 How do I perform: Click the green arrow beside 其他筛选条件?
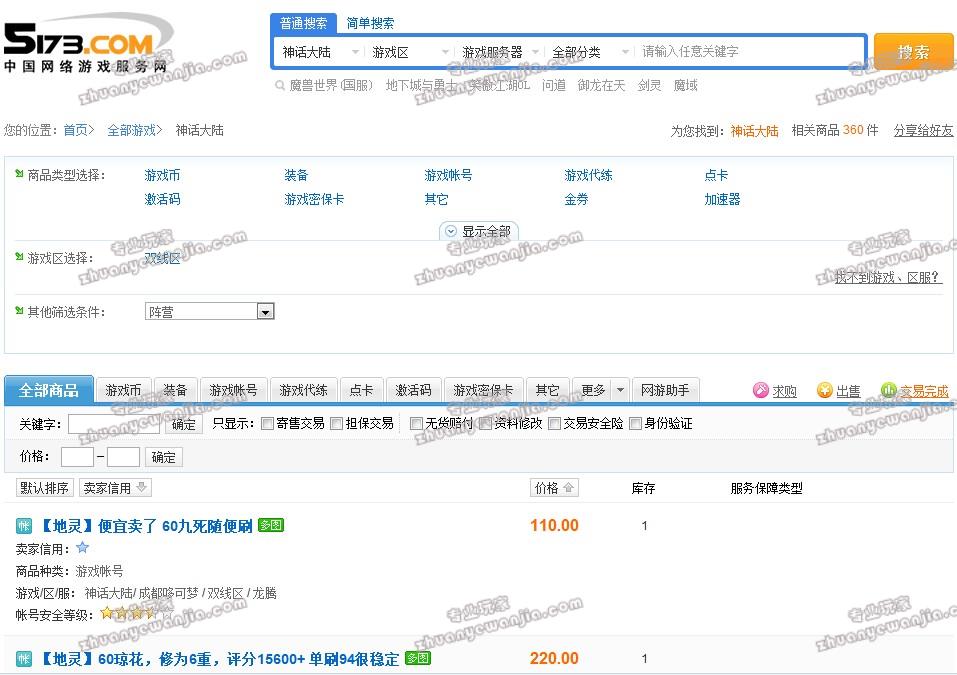click(19, 311)
